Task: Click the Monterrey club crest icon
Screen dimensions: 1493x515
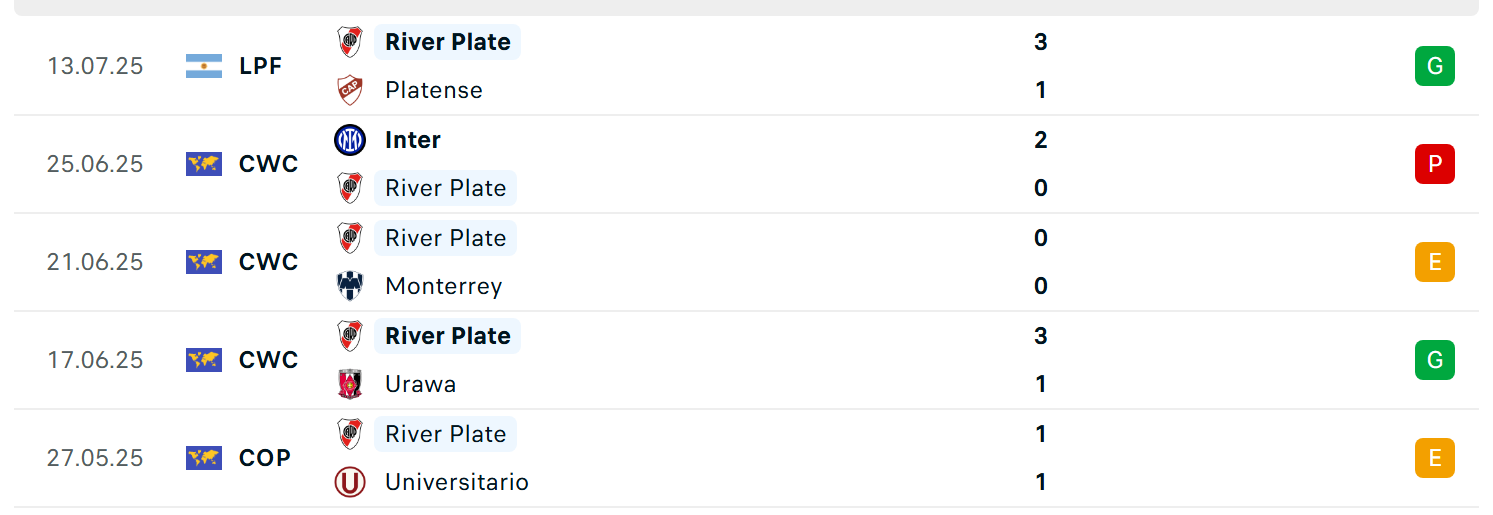Action: tap(350, 286)
